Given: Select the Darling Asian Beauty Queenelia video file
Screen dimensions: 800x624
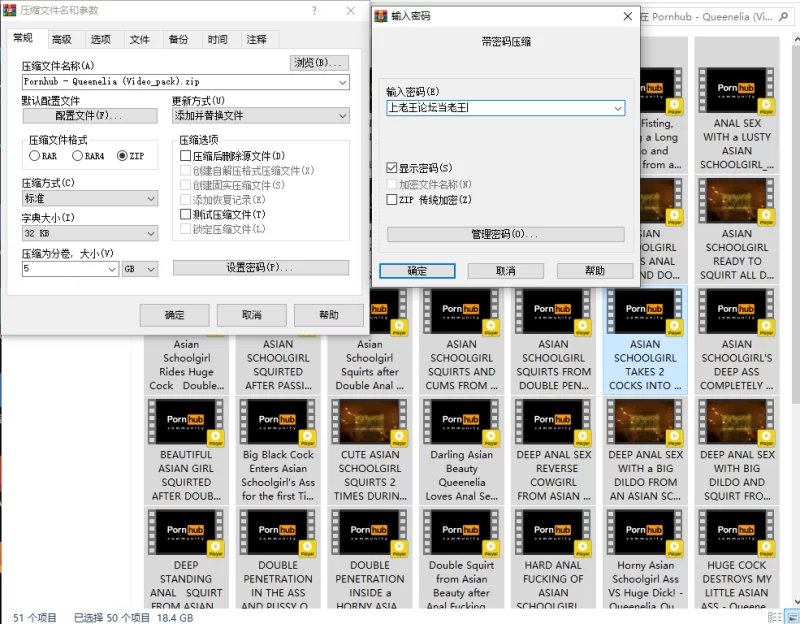Looking at the screenshot, I should tap(461, 451).
